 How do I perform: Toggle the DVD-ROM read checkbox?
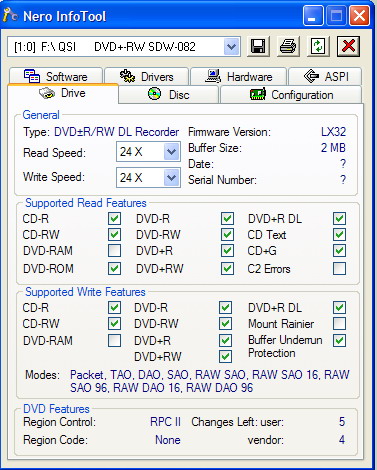(114, 268)
